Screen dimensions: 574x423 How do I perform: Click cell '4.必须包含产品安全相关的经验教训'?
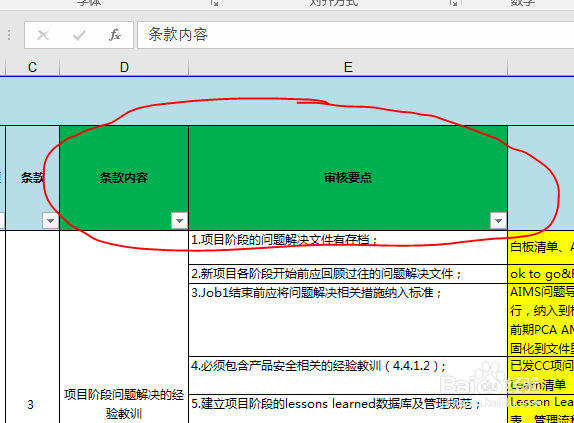click(348, 375)
